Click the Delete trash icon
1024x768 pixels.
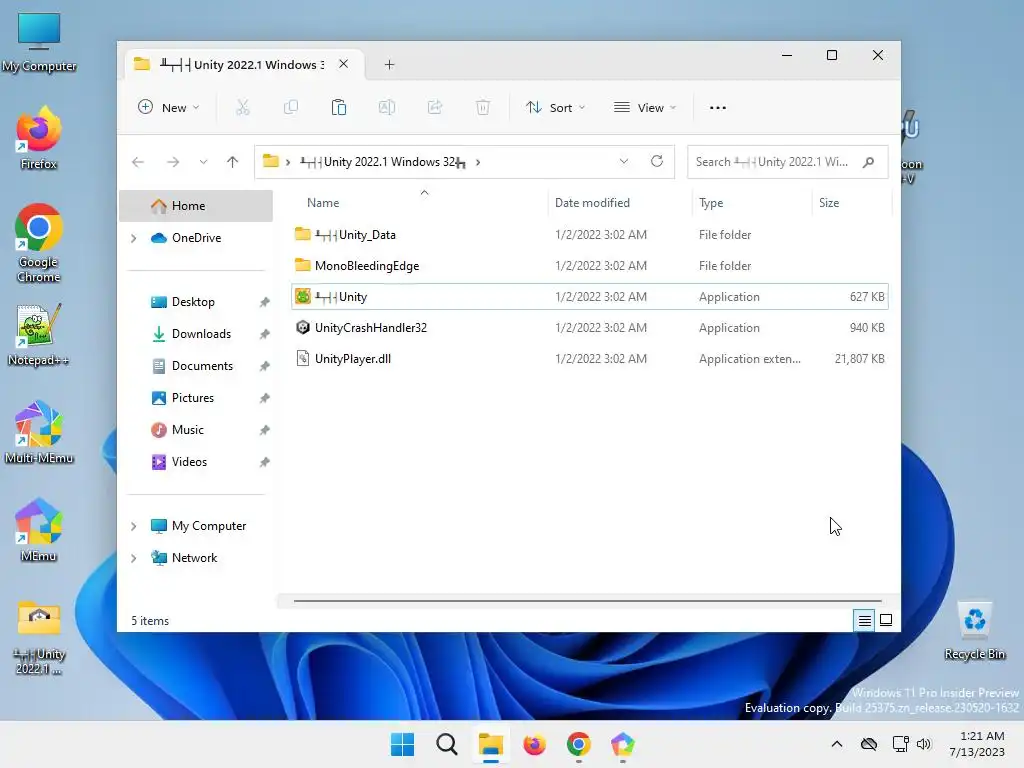click(x=483, y=108)
